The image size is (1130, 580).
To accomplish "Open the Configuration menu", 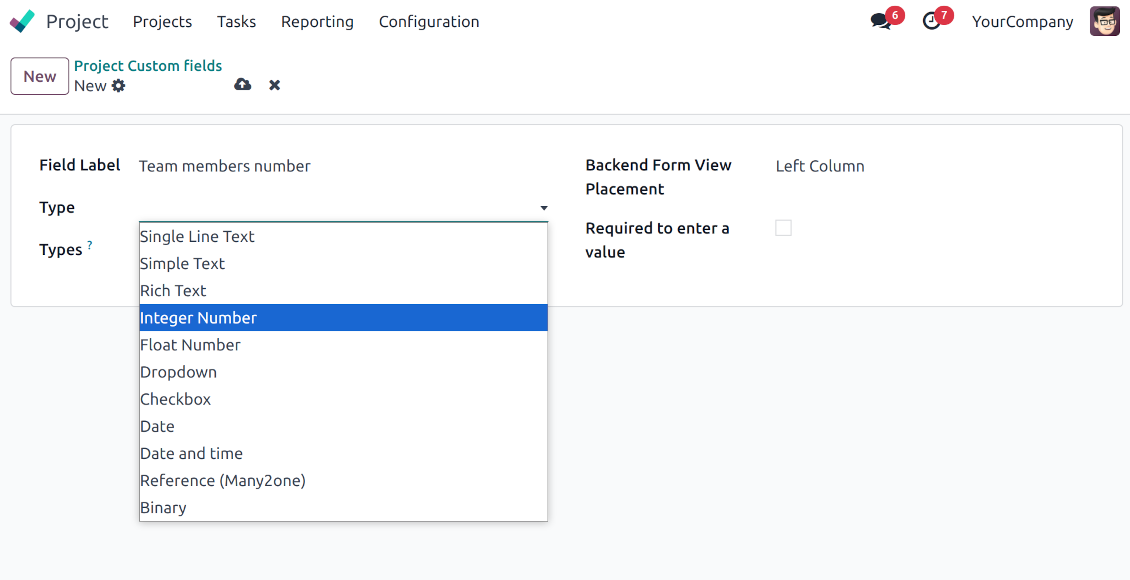I will coord(429,22).
